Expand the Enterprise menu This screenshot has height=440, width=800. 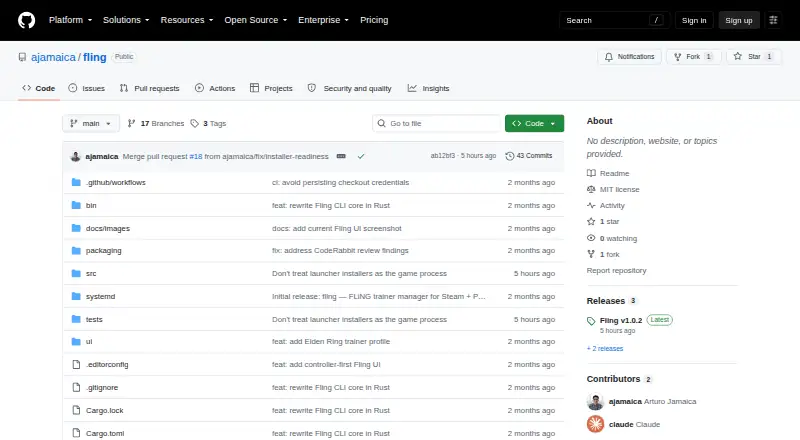coord(323,20)
